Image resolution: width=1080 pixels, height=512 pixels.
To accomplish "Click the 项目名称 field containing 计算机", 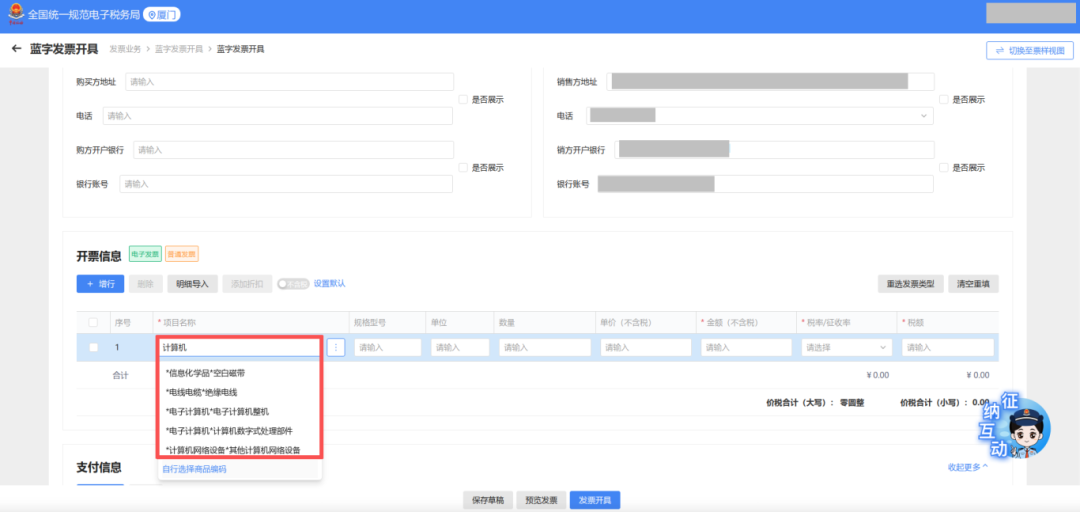I will pyautogui.click(x=240, y=348).
